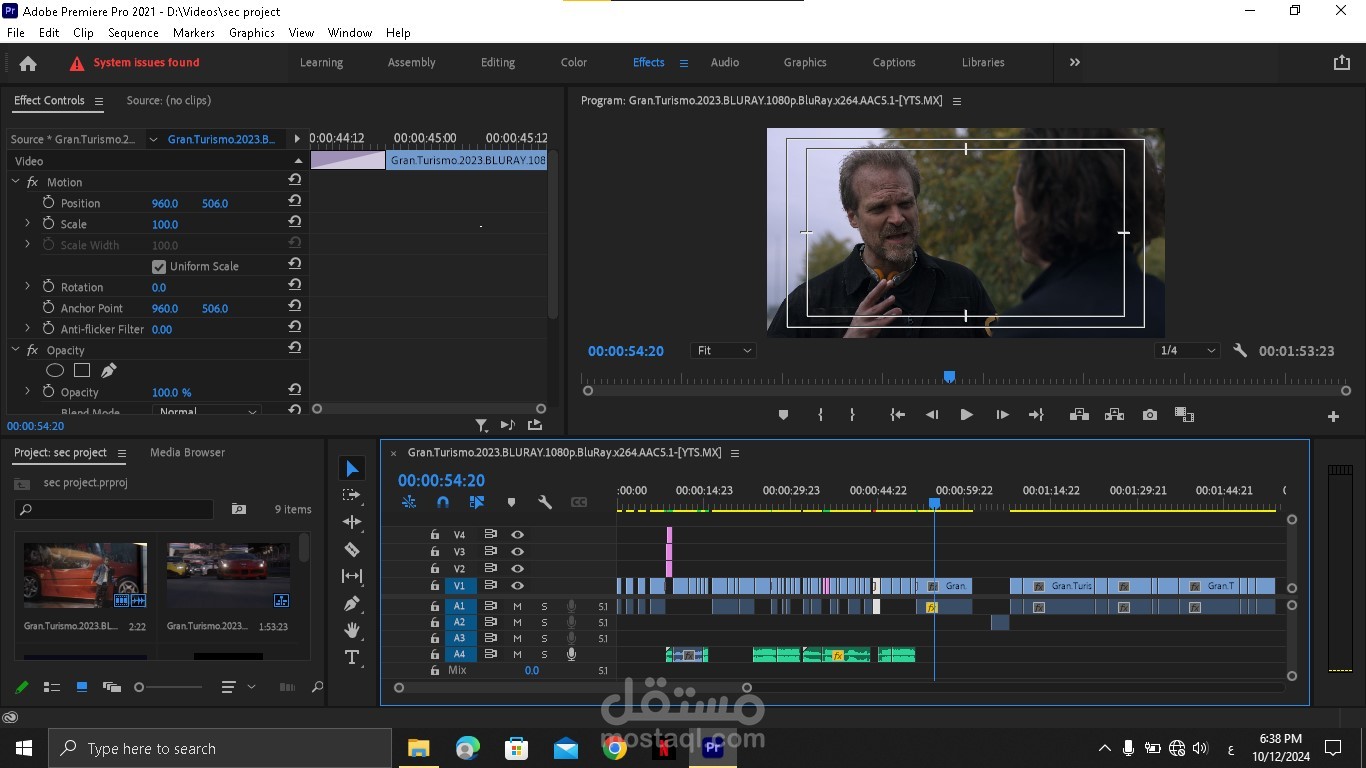Click the project thumbnail zoom slider handle
Image resolution: width=1366 pixels, height=768 pixels.
(x=139, y=687)
